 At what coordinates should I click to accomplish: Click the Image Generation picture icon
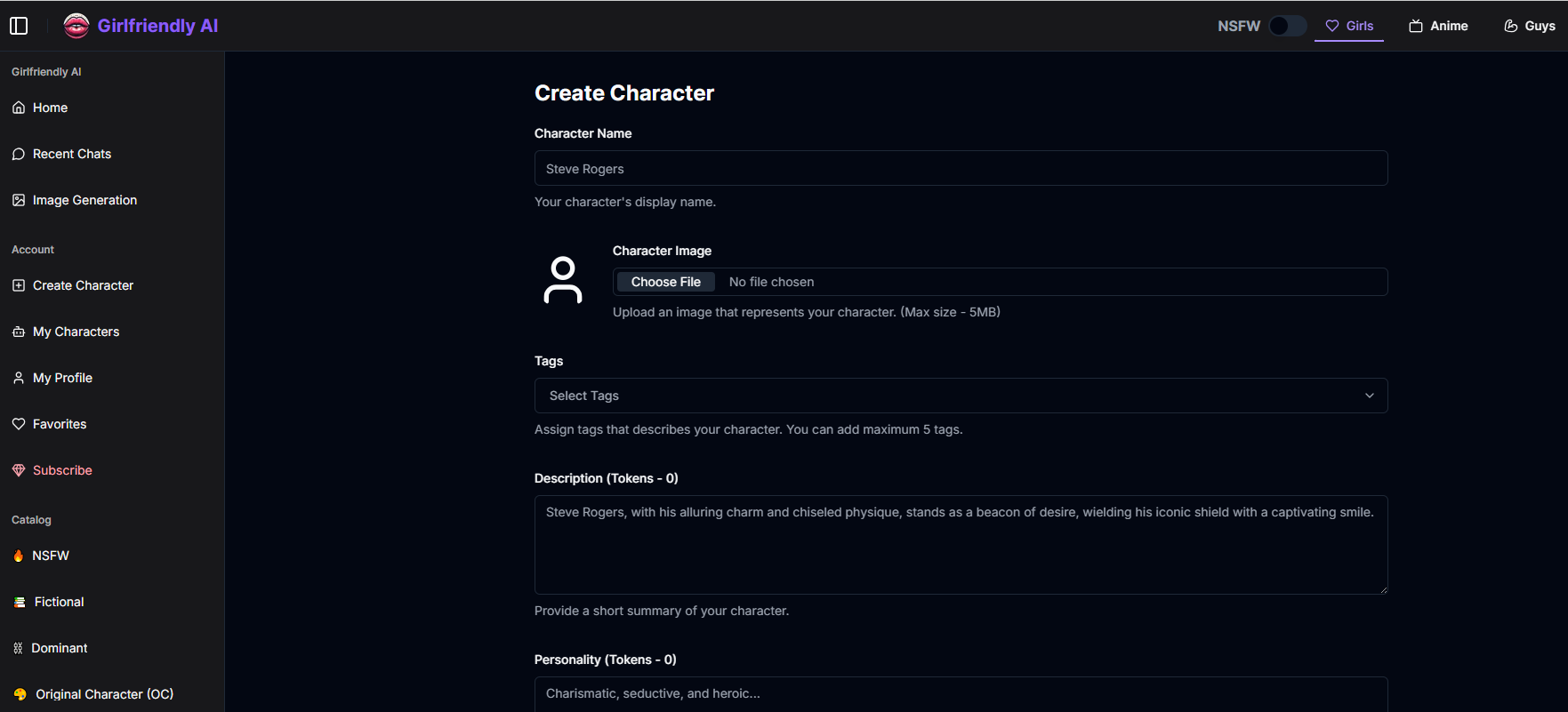pos(19,200)
